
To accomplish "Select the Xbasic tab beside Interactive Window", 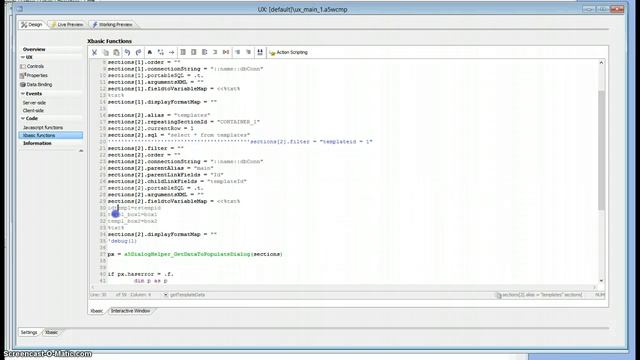I will [x=97, y=311].
